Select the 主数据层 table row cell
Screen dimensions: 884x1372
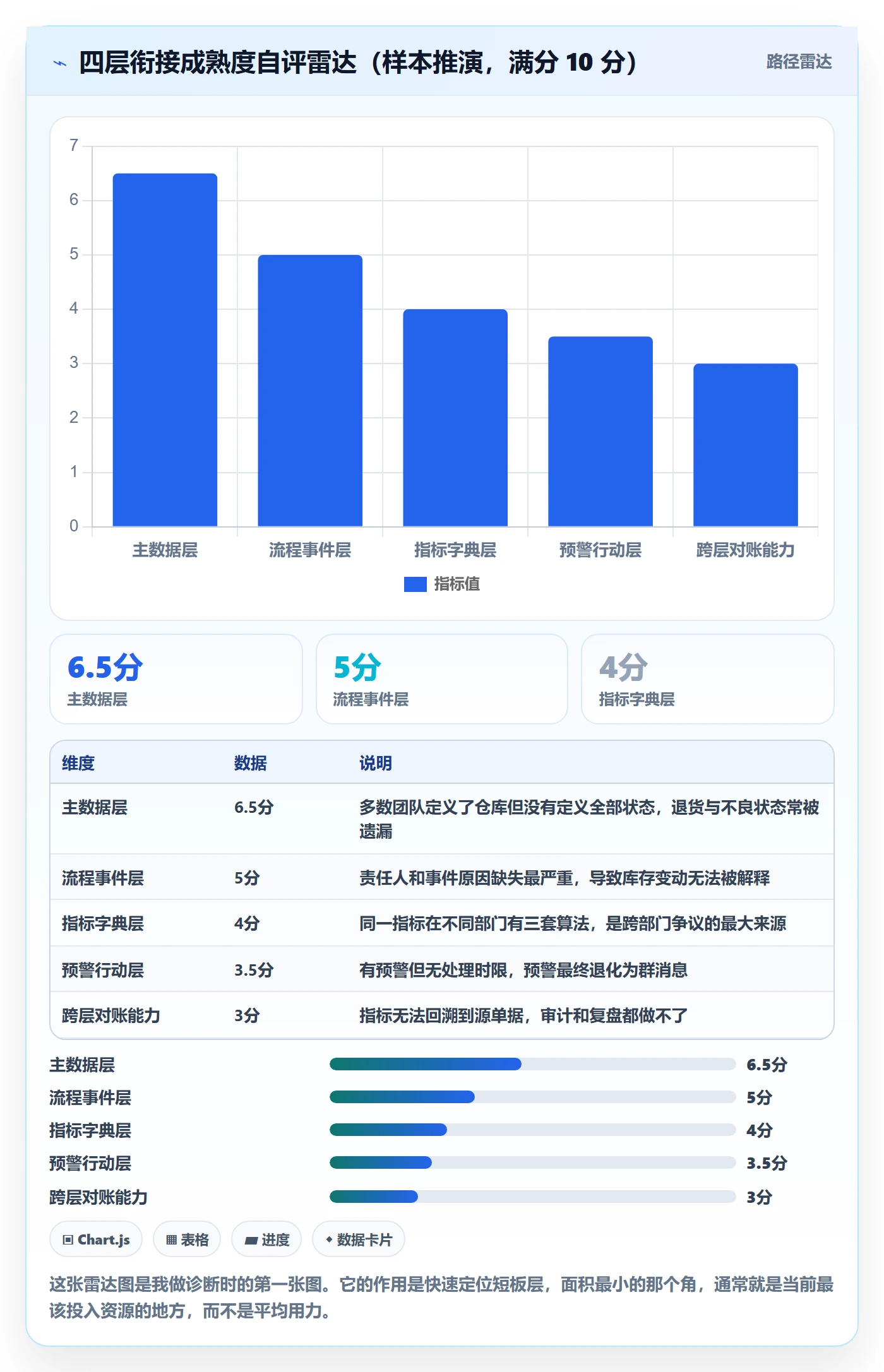[95, 807]
